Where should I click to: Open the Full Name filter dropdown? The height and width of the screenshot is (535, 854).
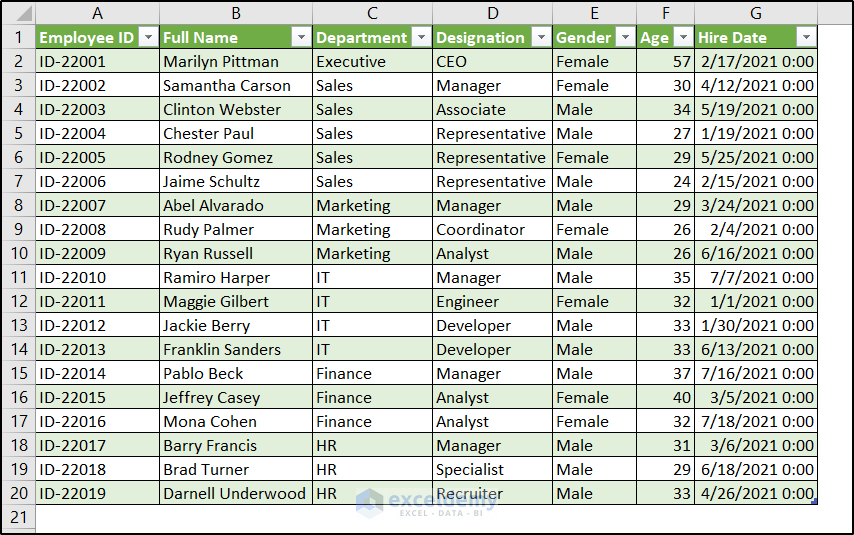click(301, 37)
